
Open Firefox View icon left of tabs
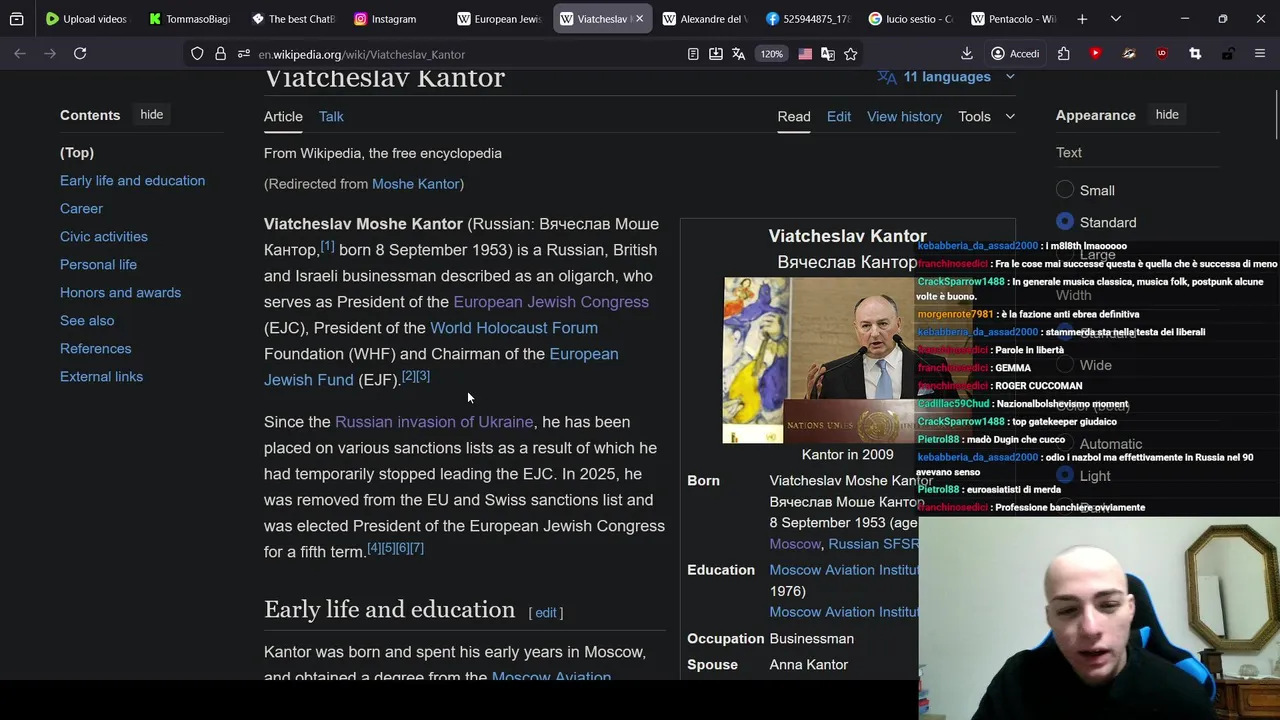[17, 19]
